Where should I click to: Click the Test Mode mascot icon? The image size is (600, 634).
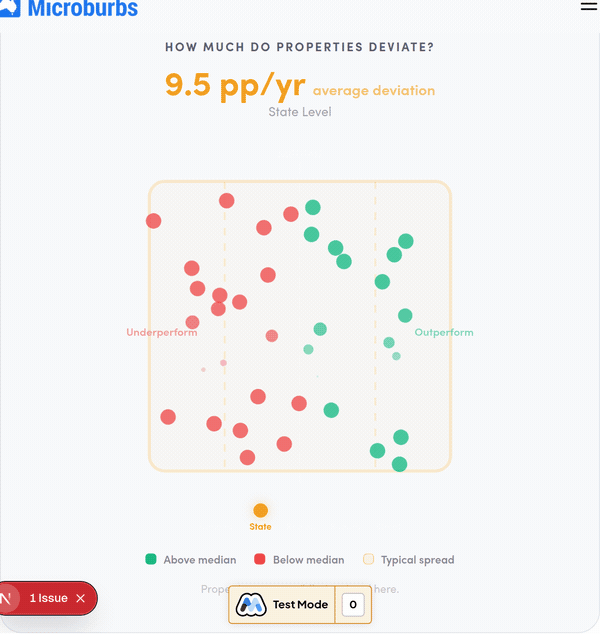pyautogui.click(x=249, y=605)
